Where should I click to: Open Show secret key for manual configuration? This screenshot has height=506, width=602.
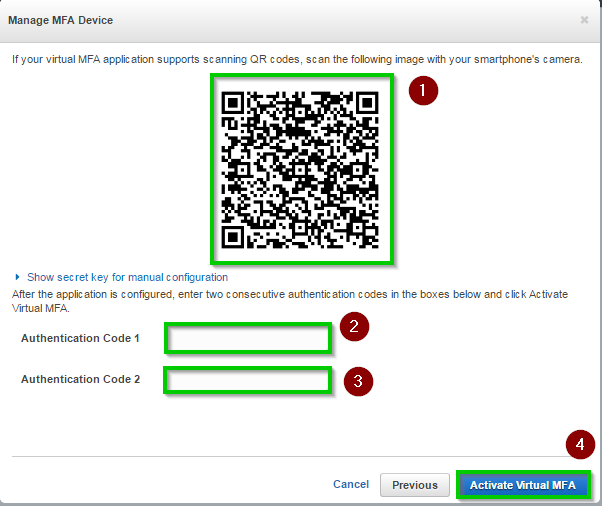click(127, 277)
